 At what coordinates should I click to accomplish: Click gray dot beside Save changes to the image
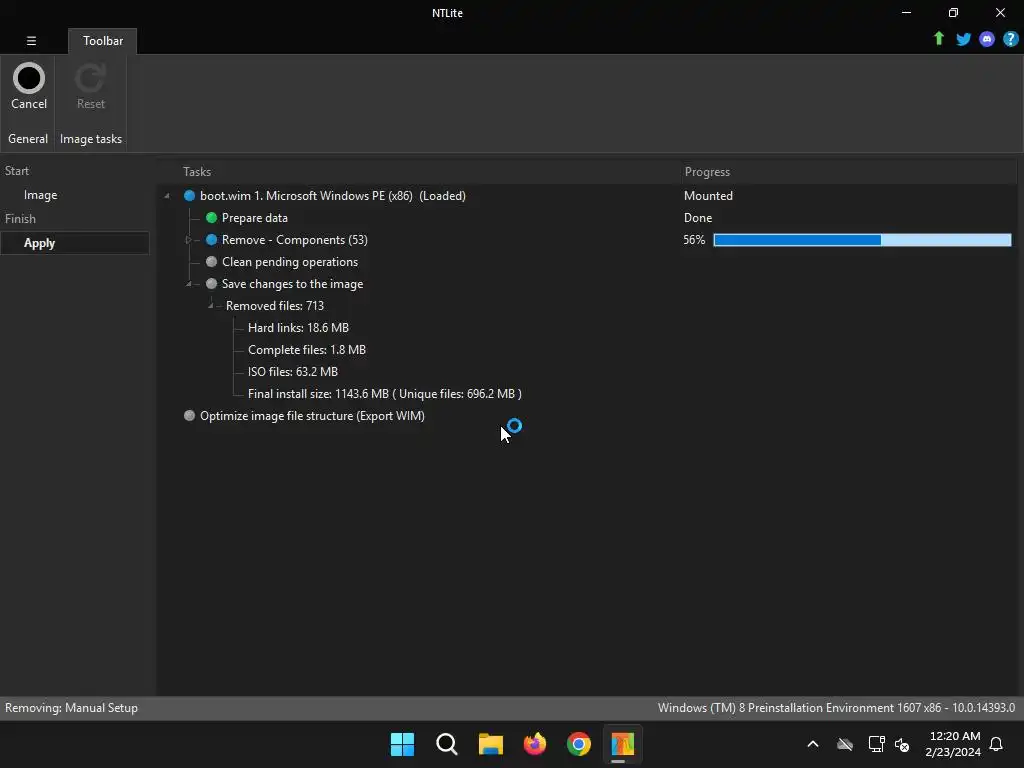point(211,283)
